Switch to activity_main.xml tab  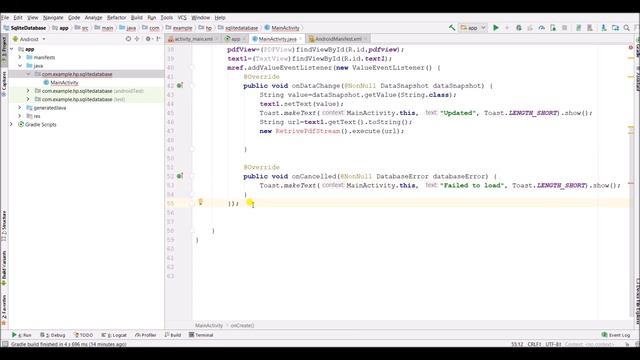(193, 39)
